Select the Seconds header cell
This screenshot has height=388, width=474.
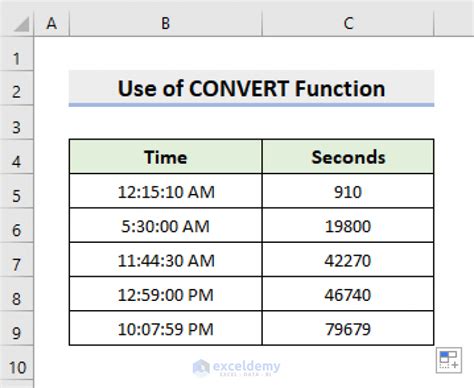coord(348,157)
